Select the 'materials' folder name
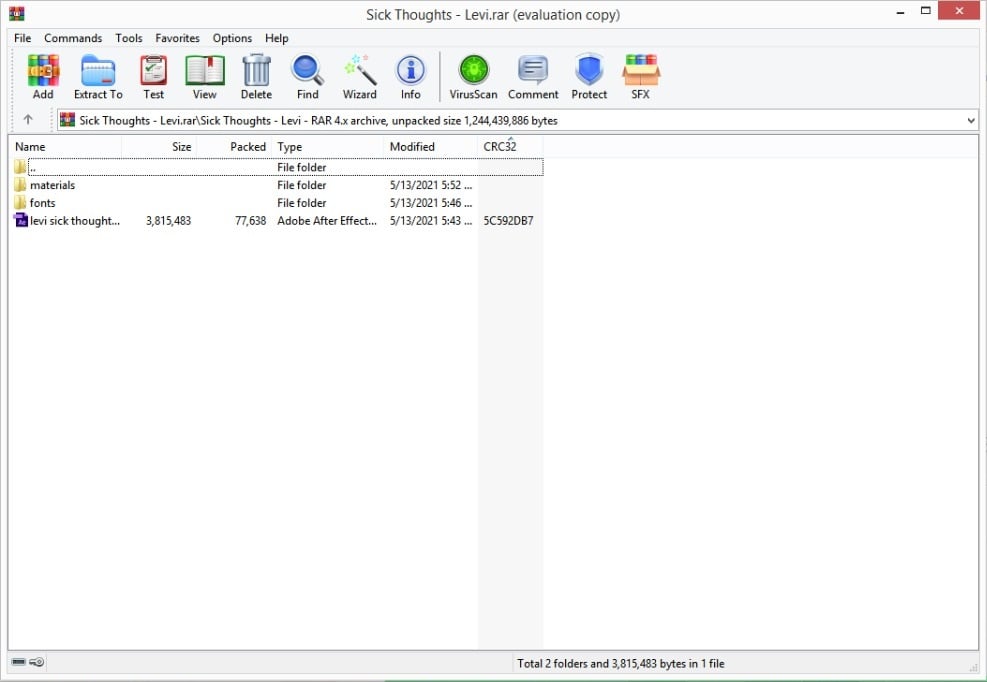This screenshot has height=682, width=987. pos(52,185)
